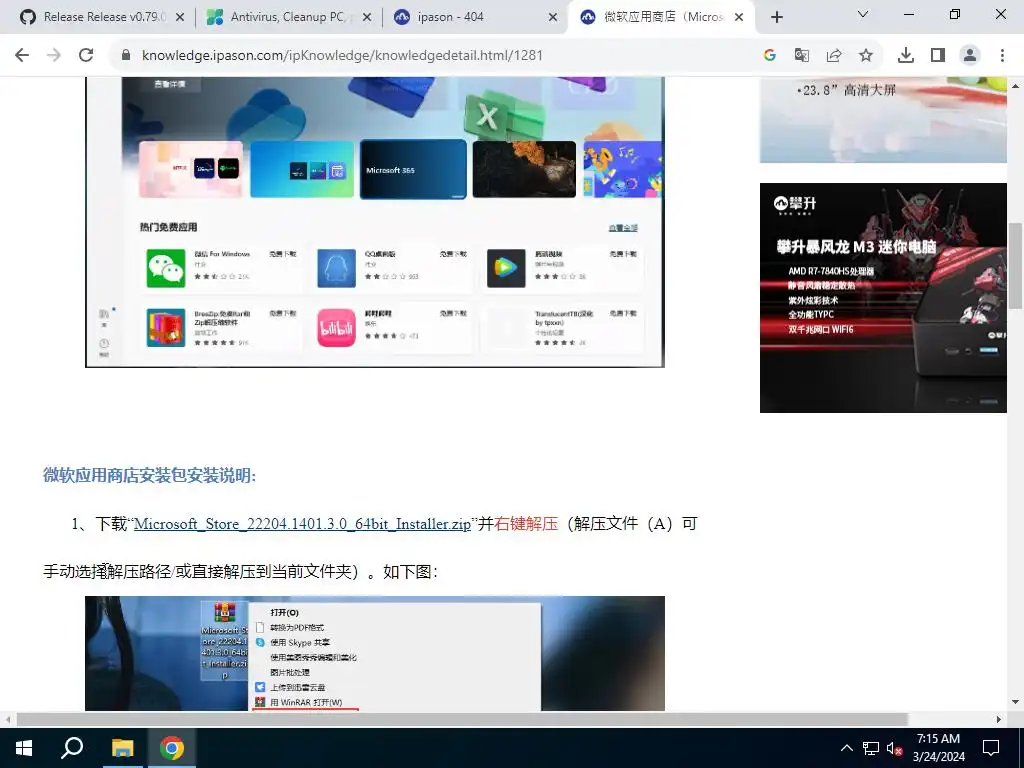Image resolution: width=1024 pixels, height=768 pixels.
Task: Click the vertical page scrollbar thumb
Action: (x=1015, y=265)
